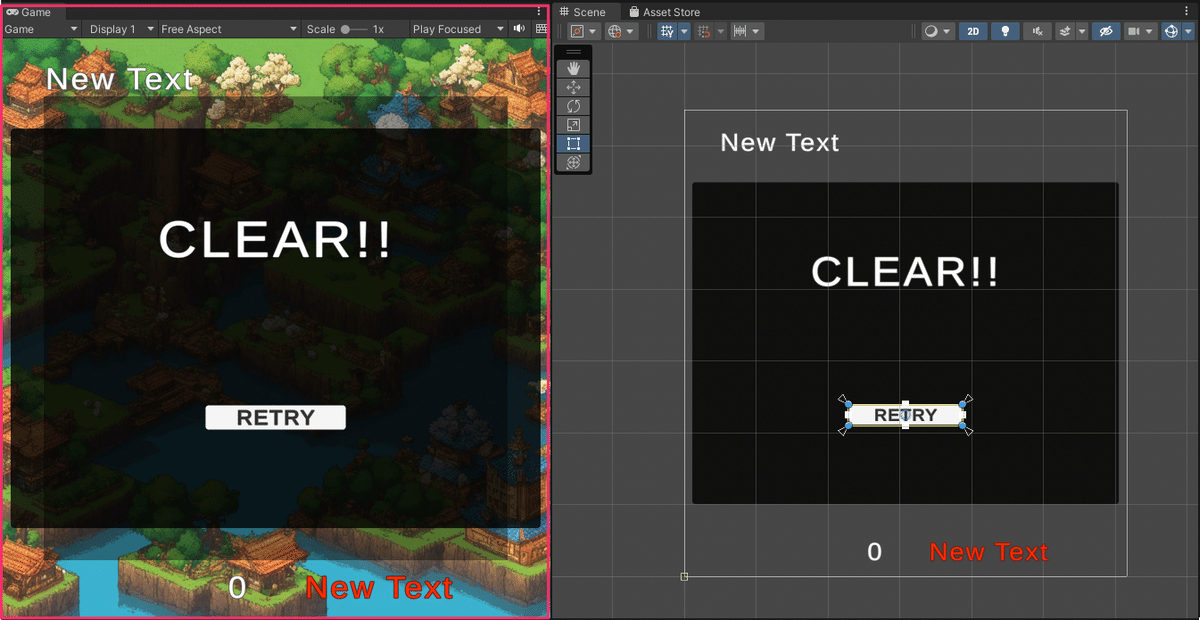Open the Gizmos dropdown arrow
Image resolution: width=1200 pixels, height=620 pixels.
click(1188, 31)
